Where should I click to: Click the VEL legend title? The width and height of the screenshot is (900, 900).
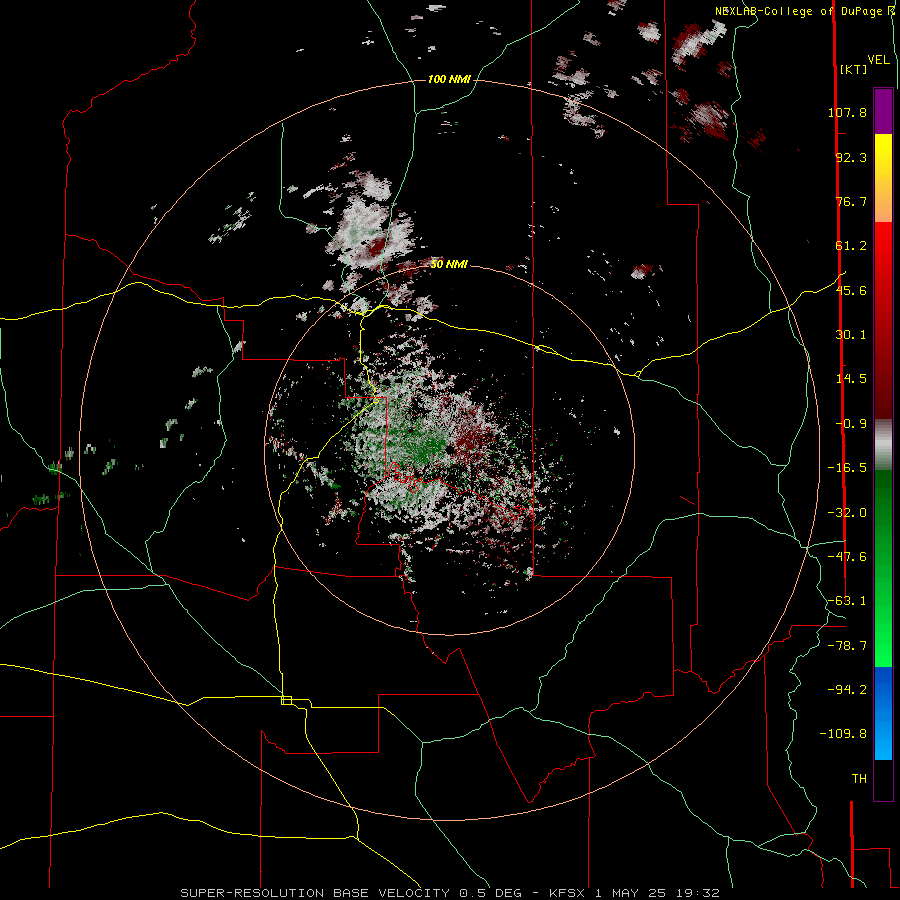click(x=878, y=60)
